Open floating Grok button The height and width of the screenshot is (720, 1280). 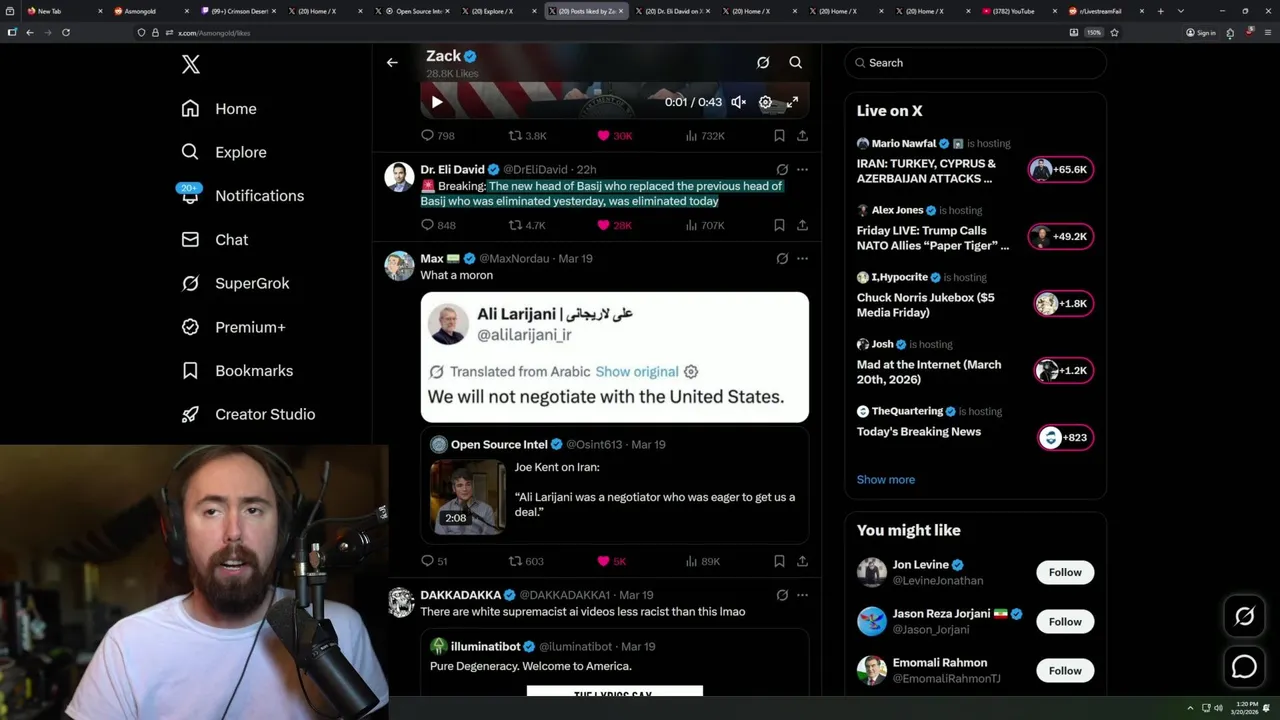point(1244,617)
